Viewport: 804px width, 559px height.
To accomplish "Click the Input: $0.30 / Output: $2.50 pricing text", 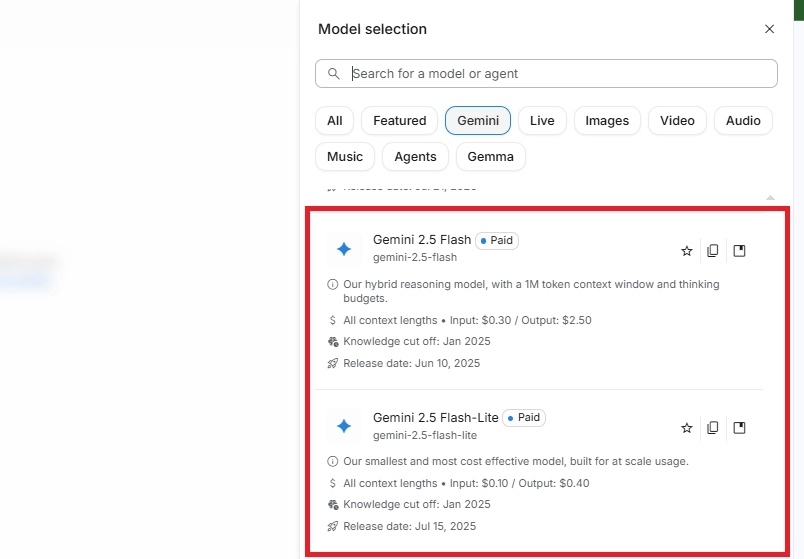I will 520,320.
